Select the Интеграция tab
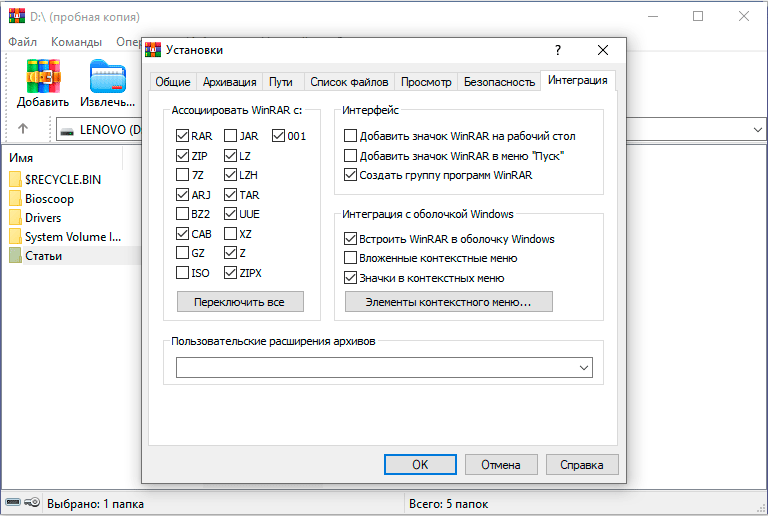 tap(577, 80)
